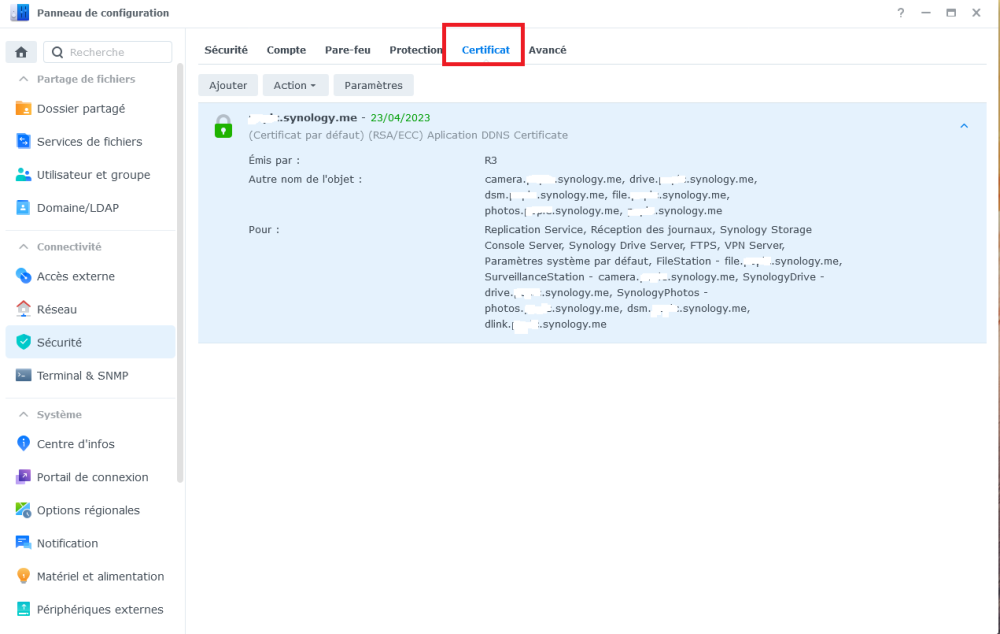Click the Sécurité shield icon
The width and height of the screenshot is (1000, 634).
pos(24,343)
